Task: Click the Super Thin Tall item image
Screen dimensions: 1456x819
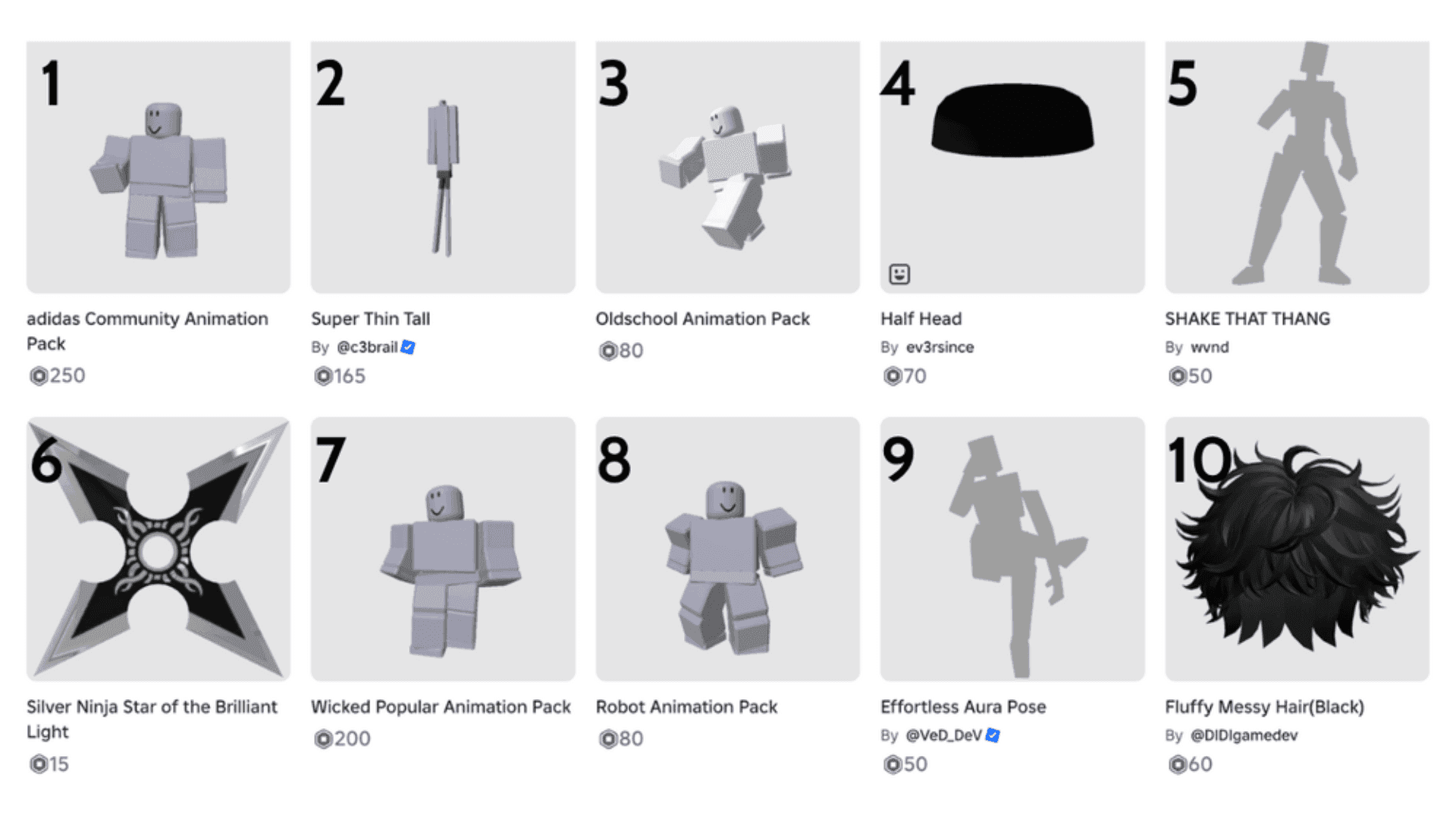Action: pos(443,168)
